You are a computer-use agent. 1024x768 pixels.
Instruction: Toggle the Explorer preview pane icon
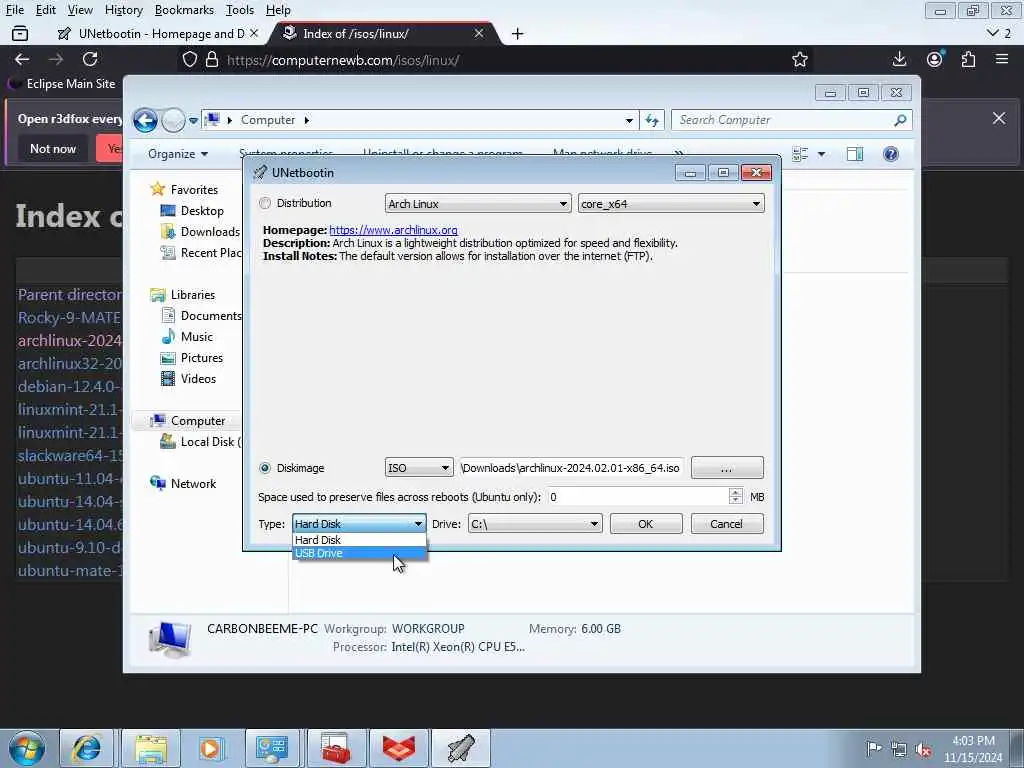tap(855, 154)
